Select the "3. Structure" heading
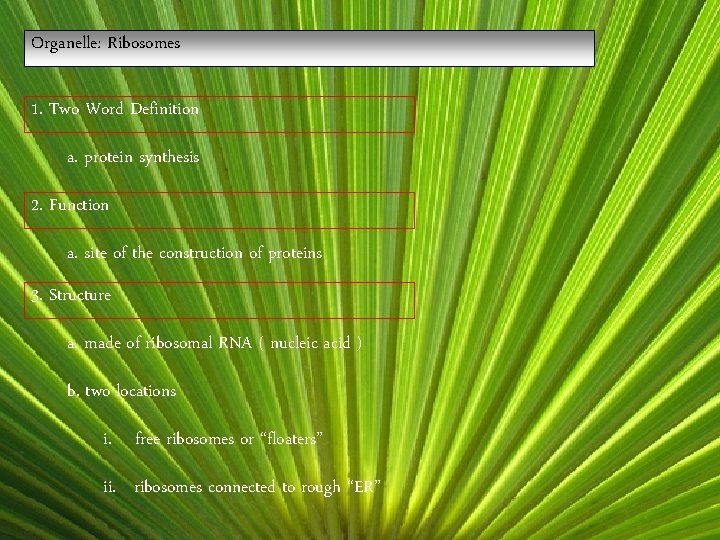This screenshot has width=720, height=540. point(219,300)
